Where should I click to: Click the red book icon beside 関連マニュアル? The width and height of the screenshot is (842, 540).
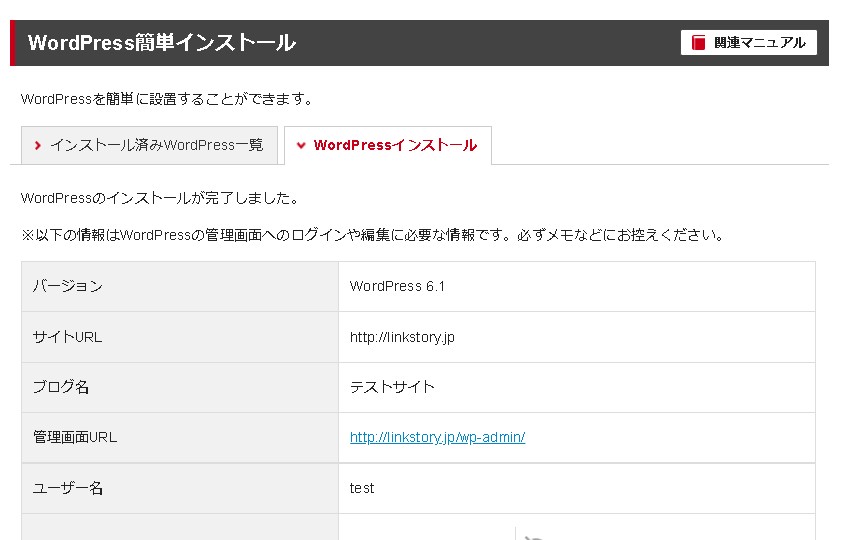point(699,43)
